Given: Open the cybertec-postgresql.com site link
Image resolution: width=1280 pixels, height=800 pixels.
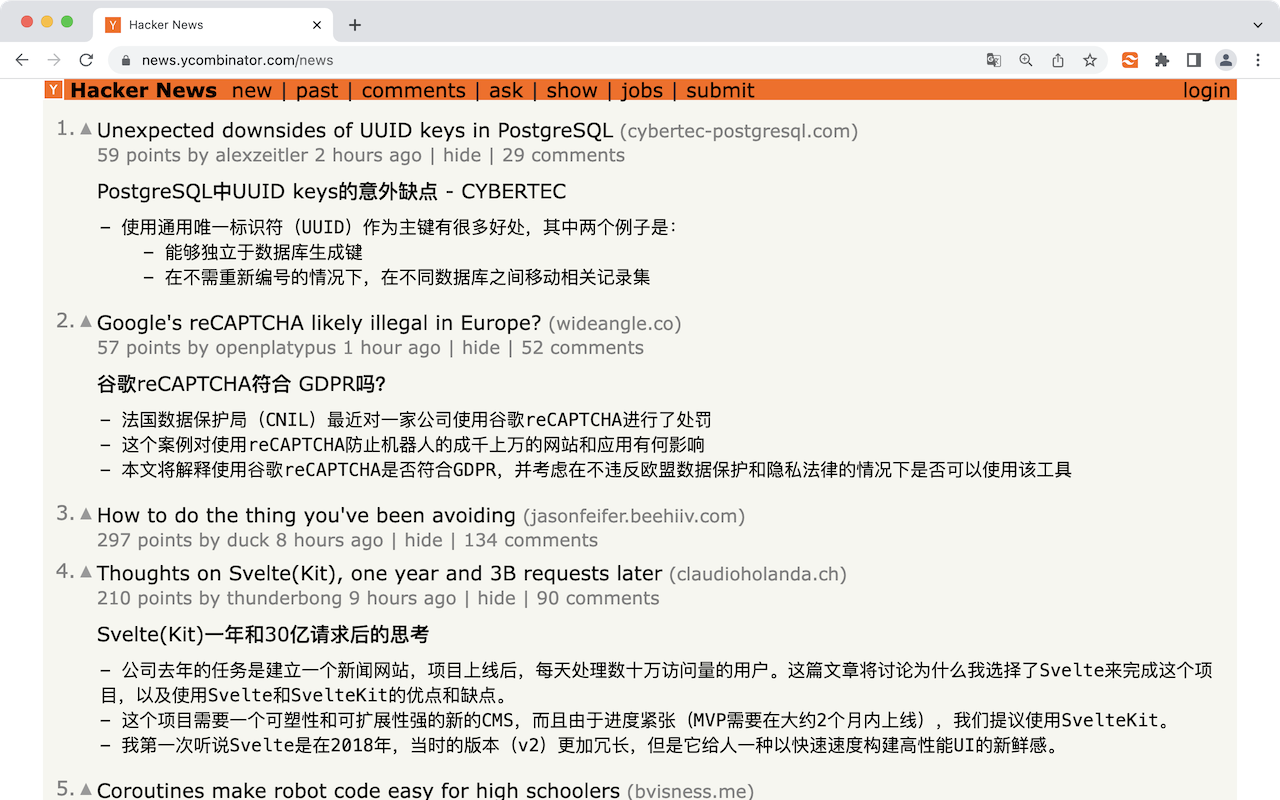Looking at the screenshot, I should coord(739,131).
